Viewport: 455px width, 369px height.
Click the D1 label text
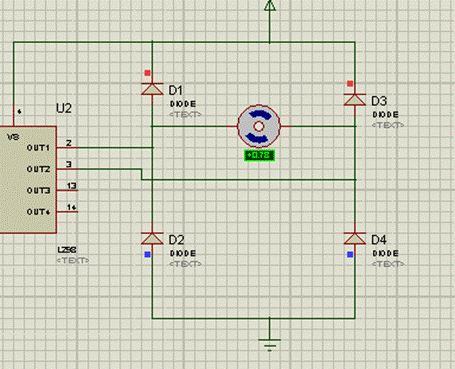(176, 90)
